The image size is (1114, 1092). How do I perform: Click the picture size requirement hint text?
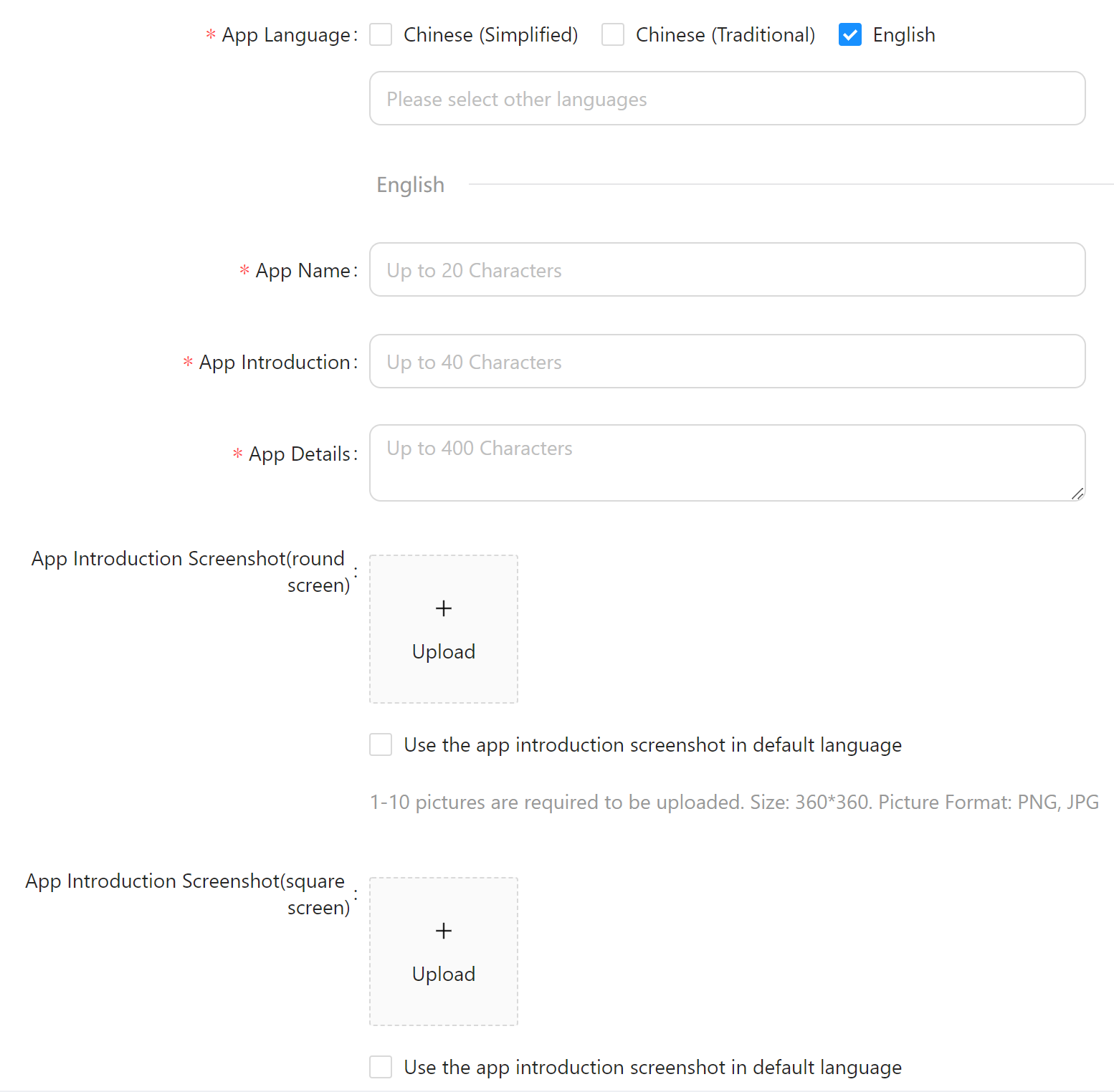[x=734, y=802]
